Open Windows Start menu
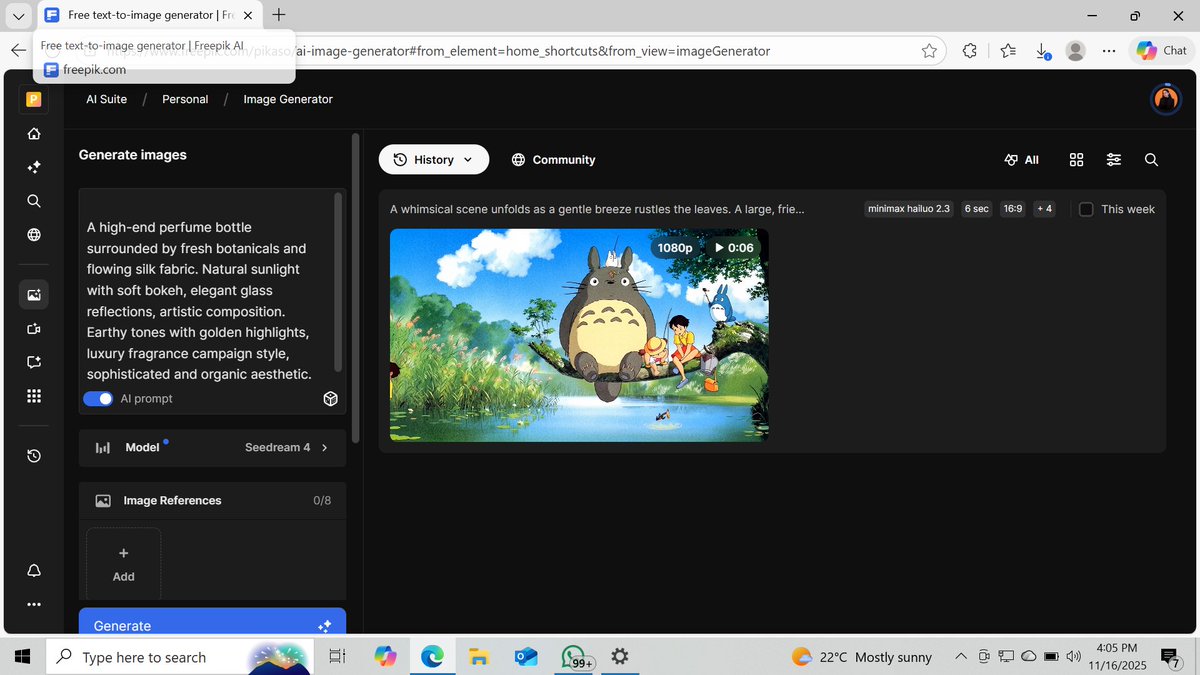The image size is (1200, 675). (x=21, y=657)
